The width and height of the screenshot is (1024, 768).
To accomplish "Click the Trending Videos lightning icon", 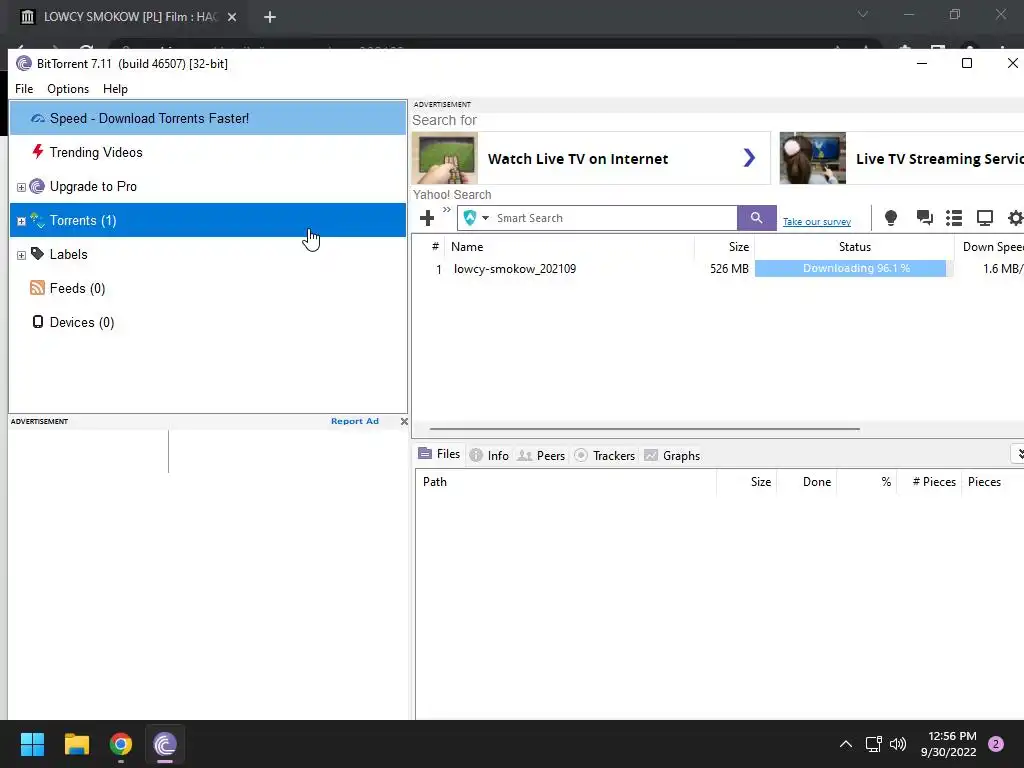I will (38, 152).
